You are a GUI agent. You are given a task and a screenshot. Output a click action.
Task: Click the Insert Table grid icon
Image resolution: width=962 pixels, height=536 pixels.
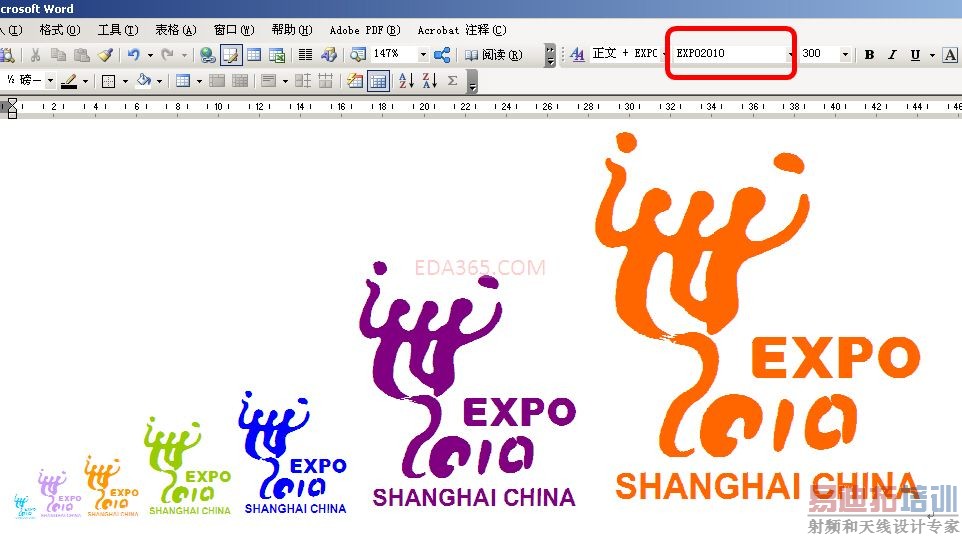(254, 55)
